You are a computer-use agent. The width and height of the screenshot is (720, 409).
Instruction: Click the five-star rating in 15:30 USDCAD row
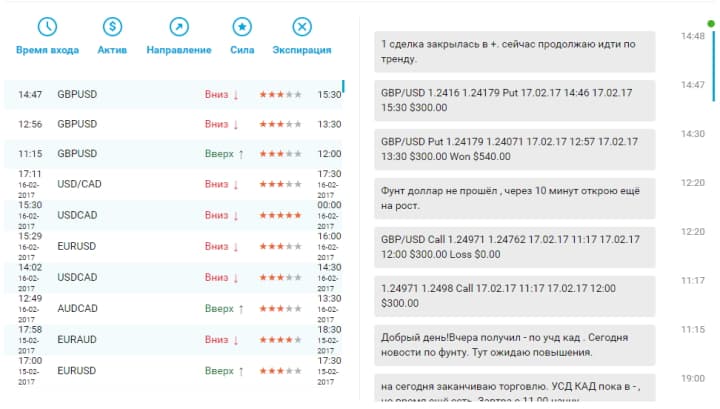[280, 215]
